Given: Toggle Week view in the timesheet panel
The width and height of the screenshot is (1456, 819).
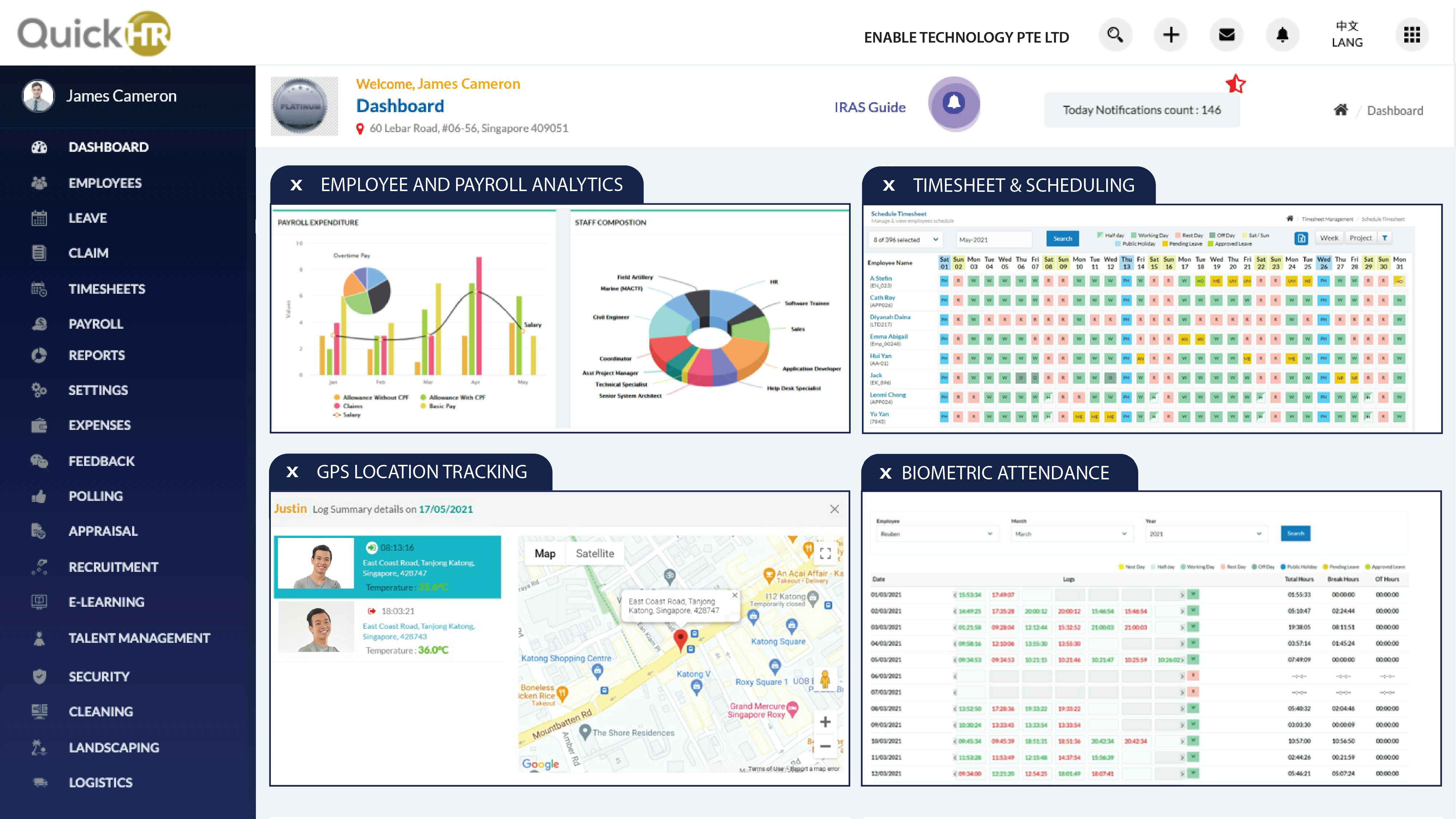Looking at the screenshot, I should (1329, 237).
